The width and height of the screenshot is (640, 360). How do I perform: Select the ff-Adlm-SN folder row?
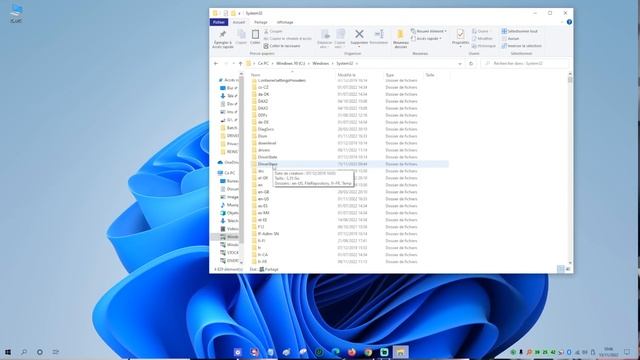tap(350, 234)
